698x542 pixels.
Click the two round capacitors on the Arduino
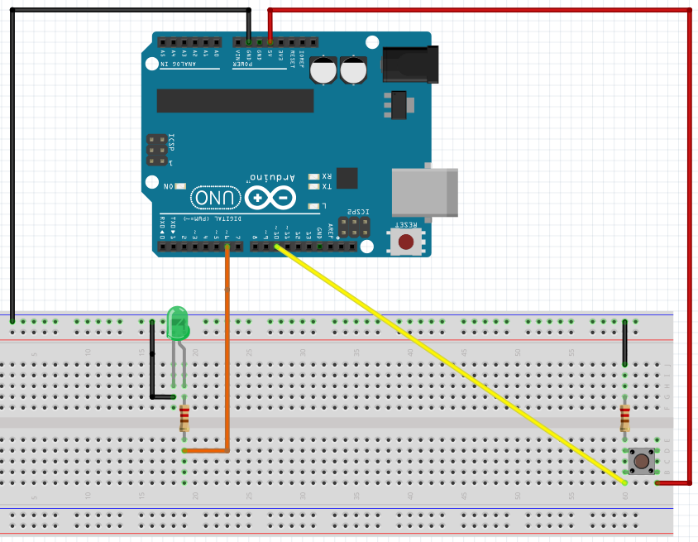click(338, 70)
